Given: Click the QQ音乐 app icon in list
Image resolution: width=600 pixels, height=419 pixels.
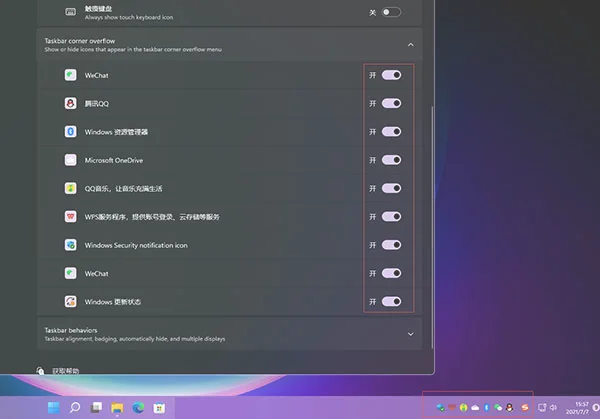Looking at the screenshot, I should [x=71, y=188].
